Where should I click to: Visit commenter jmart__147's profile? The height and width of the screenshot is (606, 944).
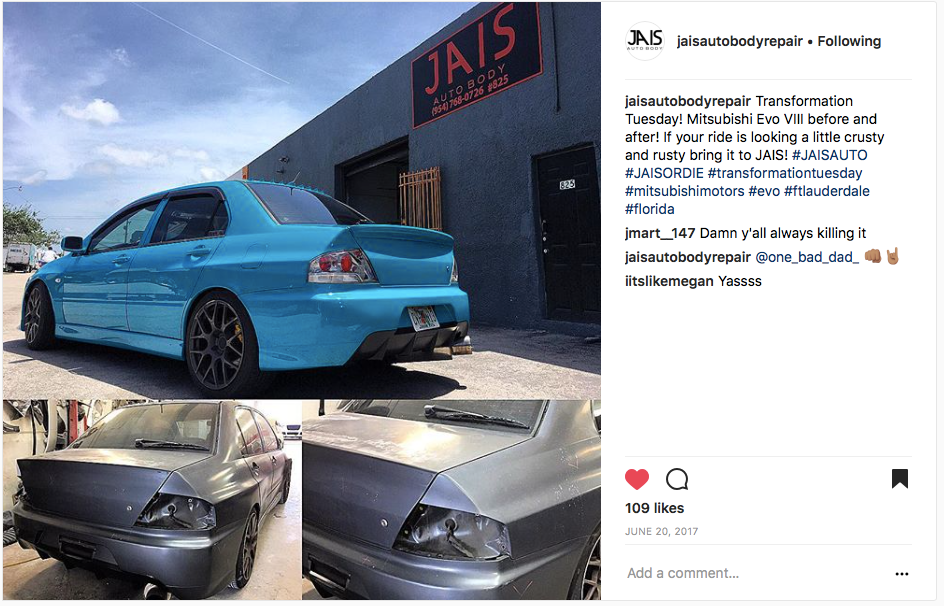[x=660, y=233]
